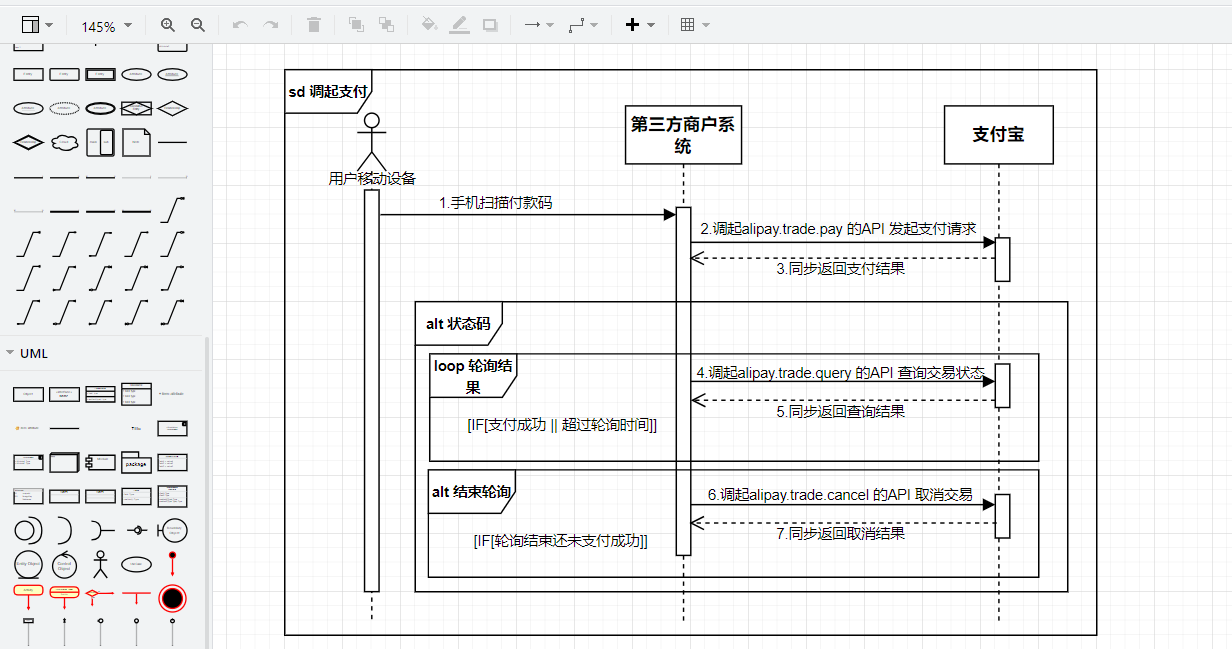Click the 'loop 轮询结果' frame label
Screen dimensions: 1232x649
(473, 376)
